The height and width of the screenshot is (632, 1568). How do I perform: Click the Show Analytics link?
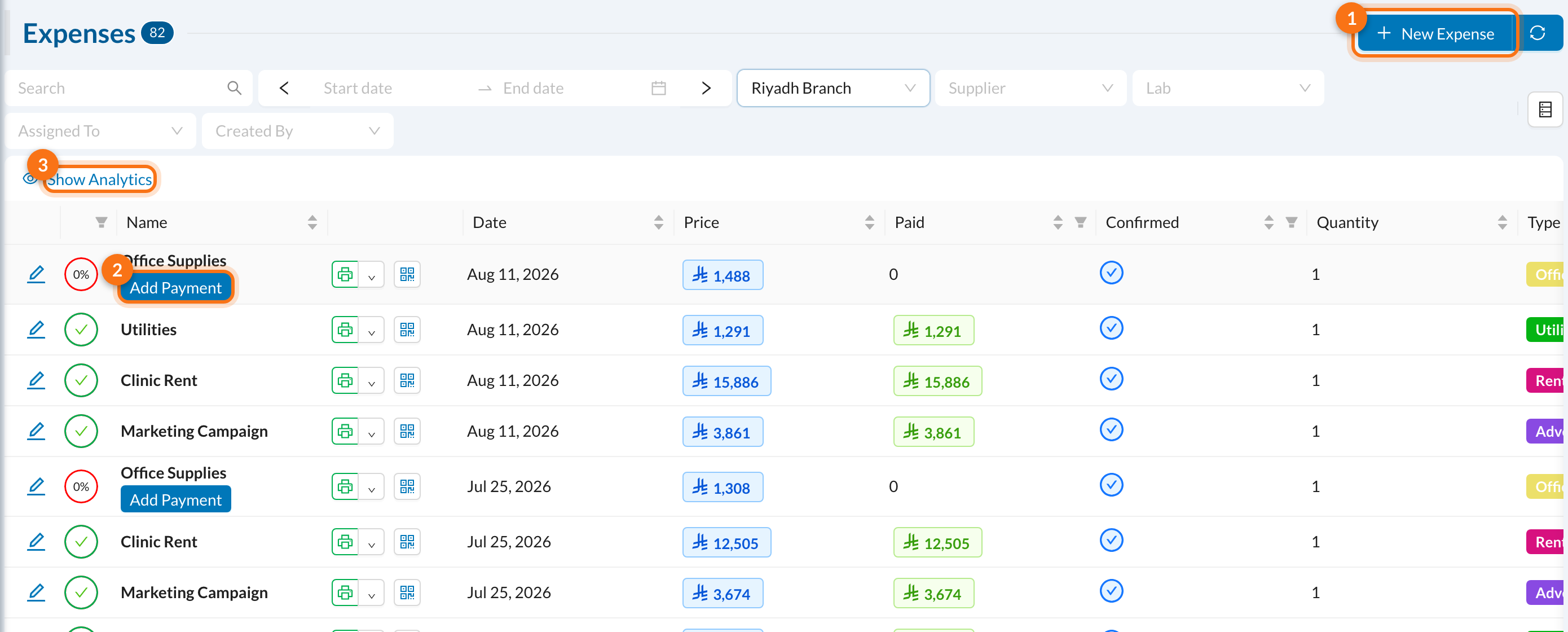(99, 179)
